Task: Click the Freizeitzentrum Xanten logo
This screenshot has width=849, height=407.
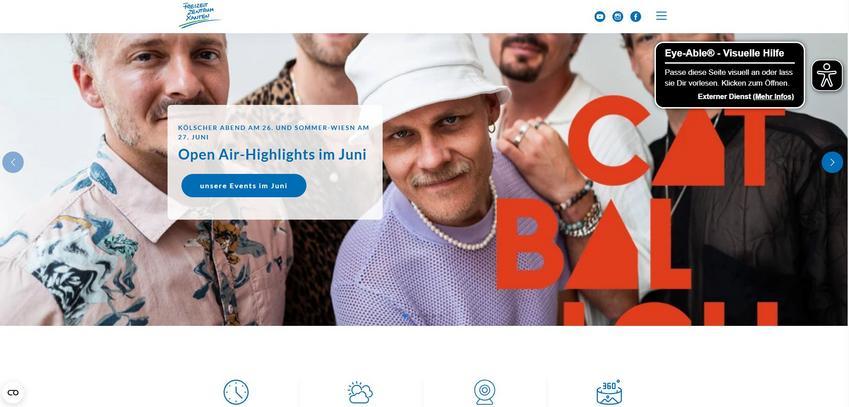Action: coord(199,15)
